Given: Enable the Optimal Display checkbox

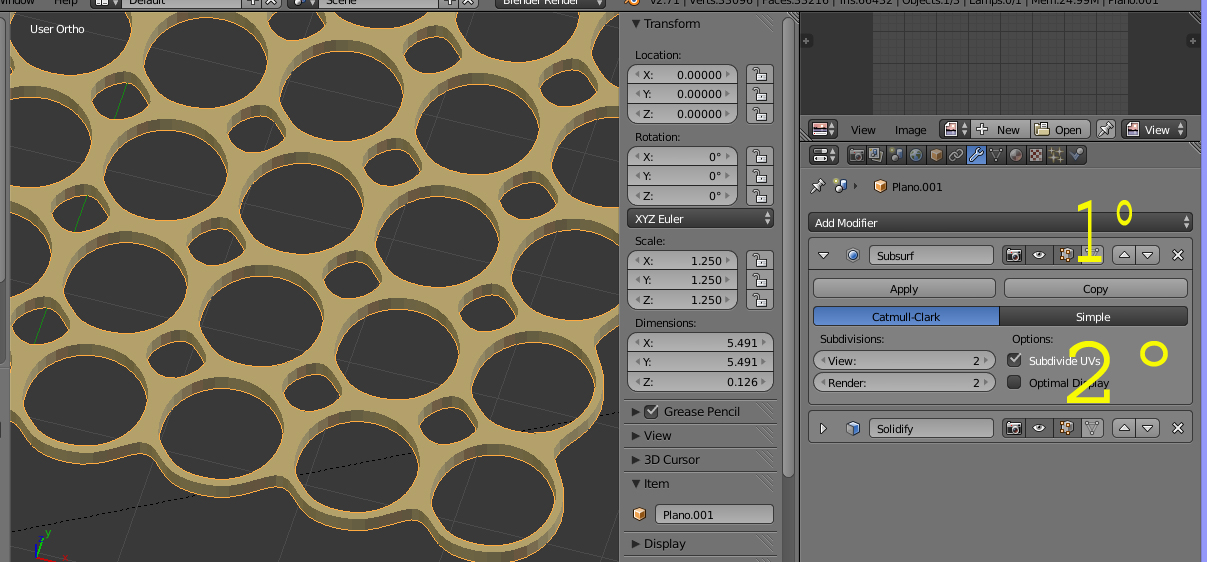Looking at the screenshot, I should [1014, 382].
